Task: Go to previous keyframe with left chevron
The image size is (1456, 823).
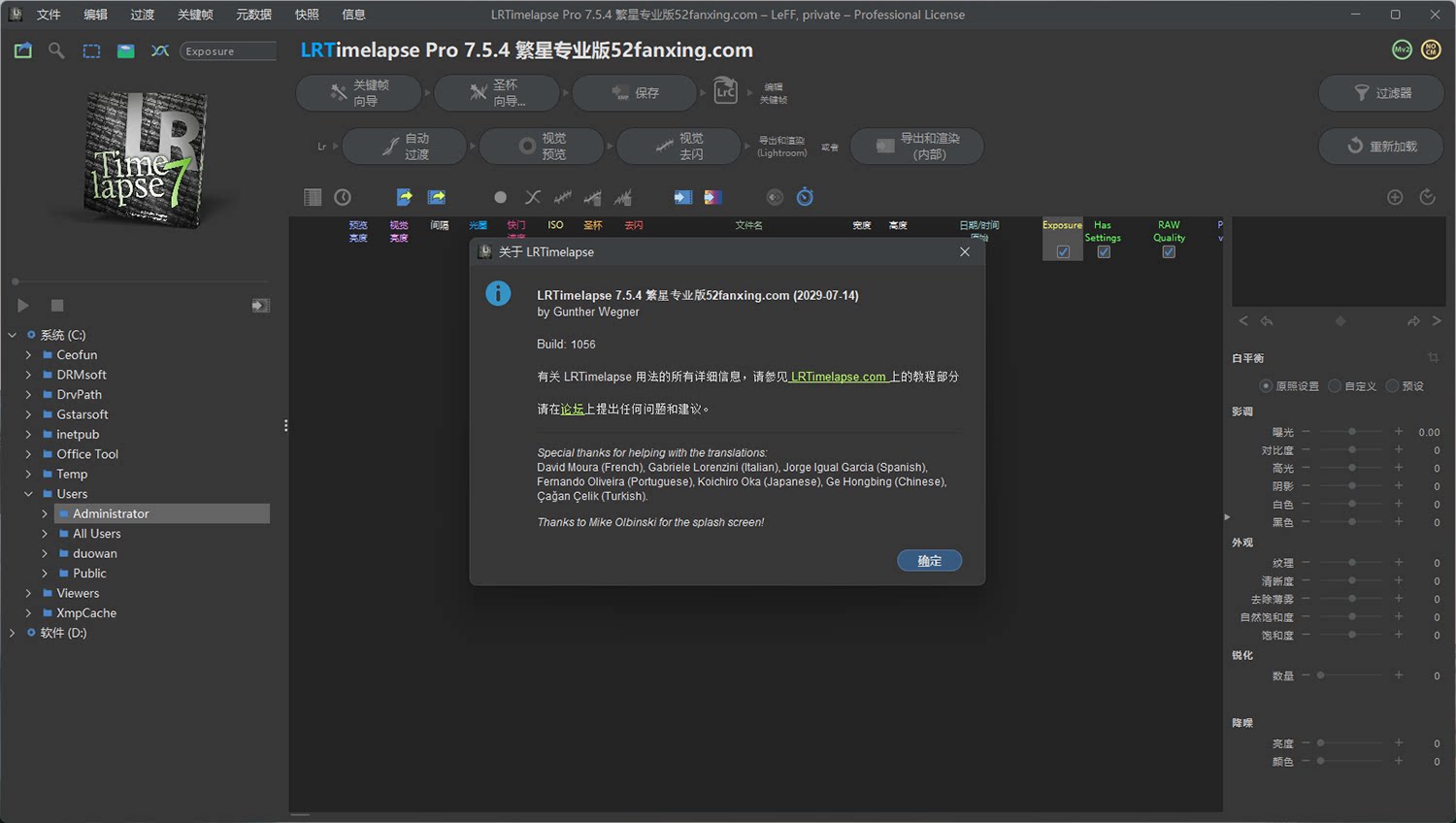Action: [x=1243, y=321]
